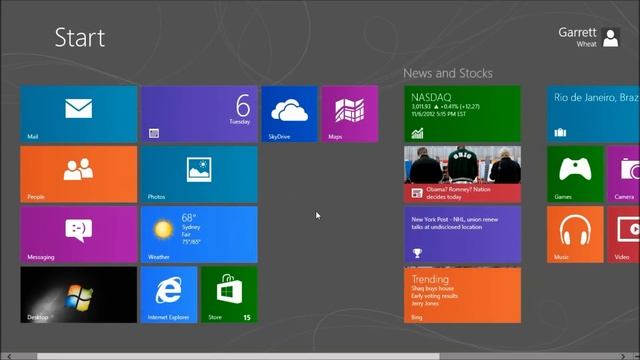Viewport: 640px width, 360px height.
Task: Click the horizontal scrollbar thumb
Action: click(x=238, y=356)
